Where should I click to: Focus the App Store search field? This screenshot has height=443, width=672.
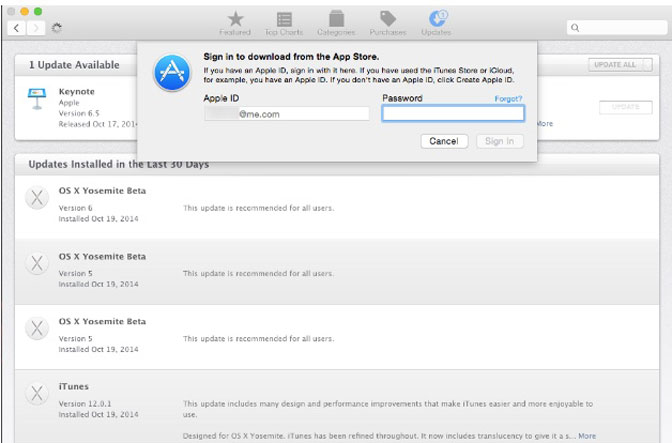point(617,28)
